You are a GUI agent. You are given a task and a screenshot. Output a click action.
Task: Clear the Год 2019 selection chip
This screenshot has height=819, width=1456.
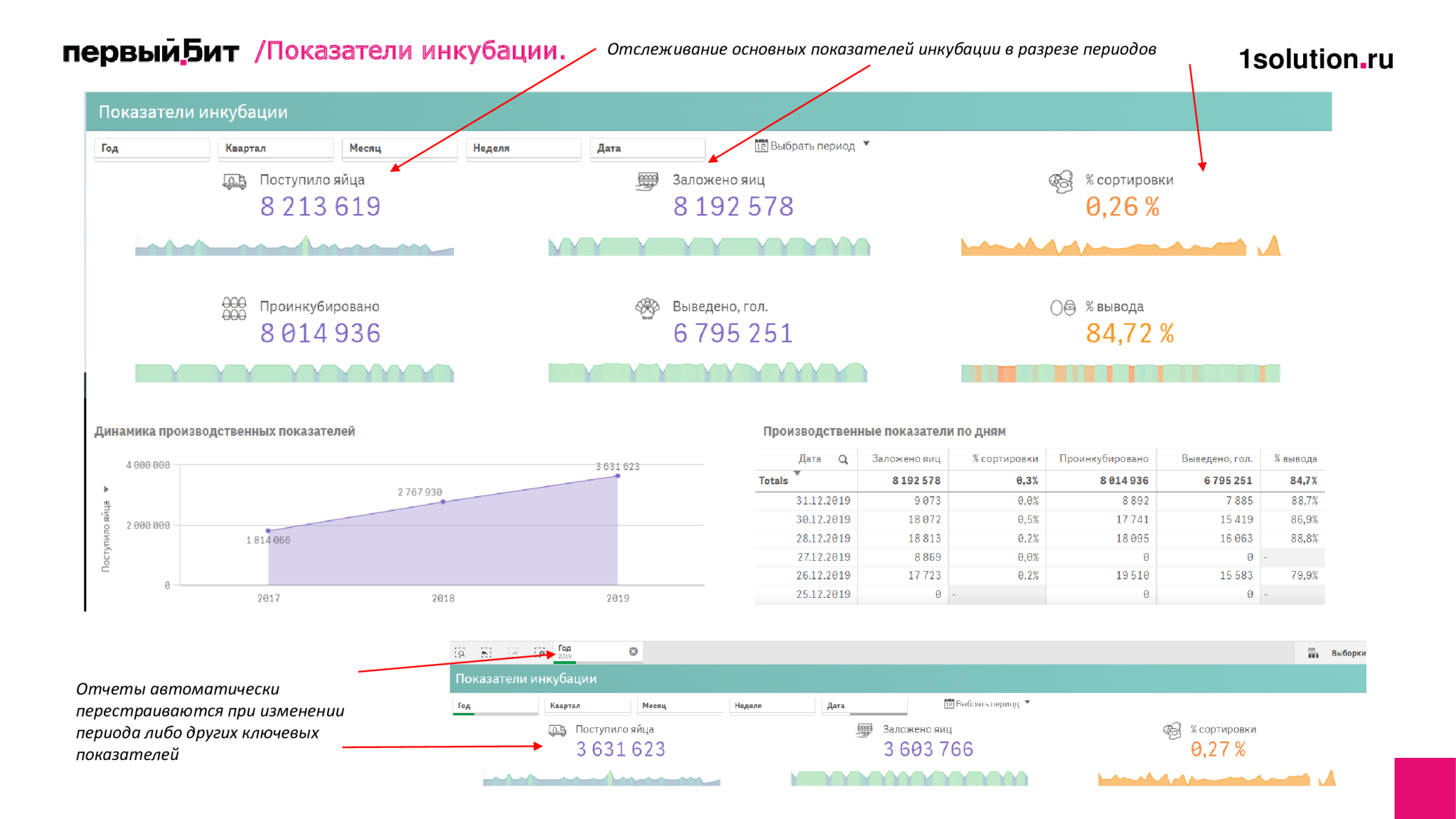click(x=633, y=651)
